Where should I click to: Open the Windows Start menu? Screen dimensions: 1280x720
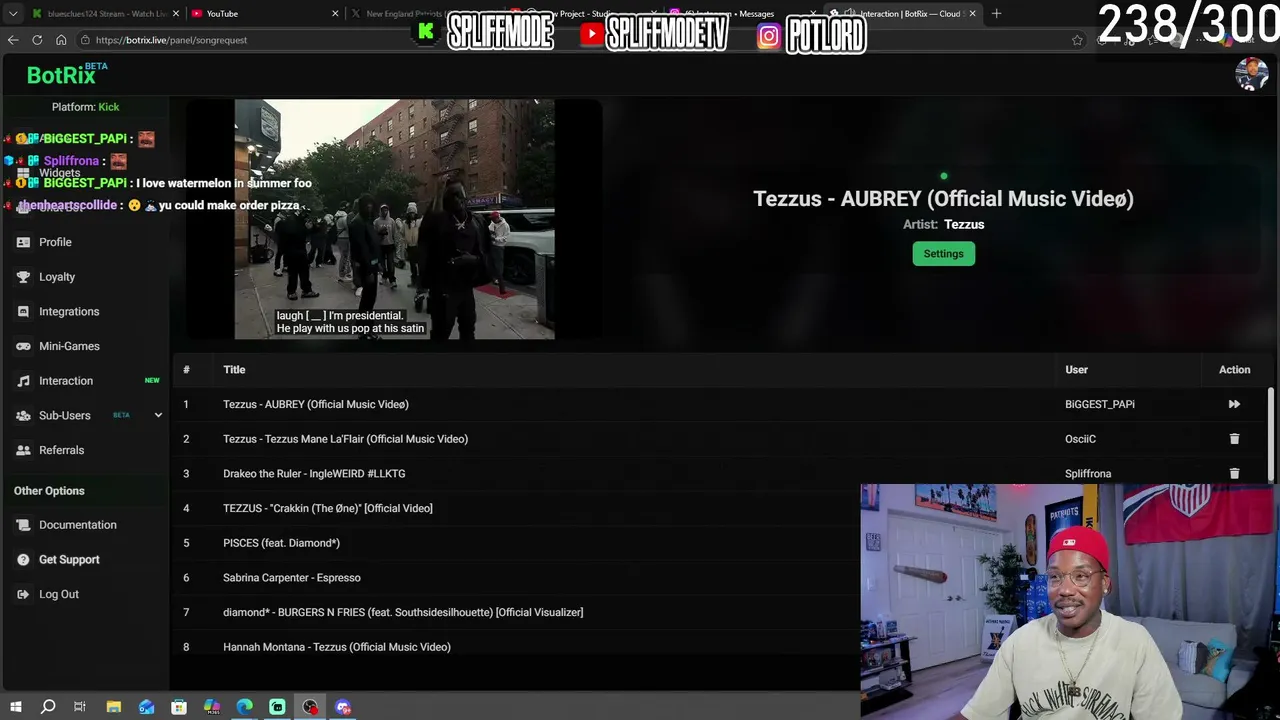(15, 707)
